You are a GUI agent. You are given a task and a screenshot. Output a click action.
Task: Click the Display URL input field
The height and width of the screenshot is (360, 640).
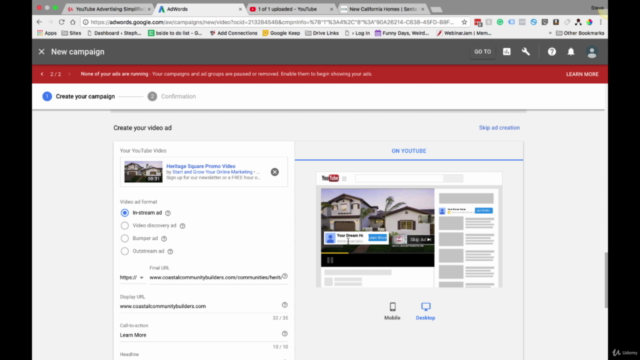[x=200, y=306]
